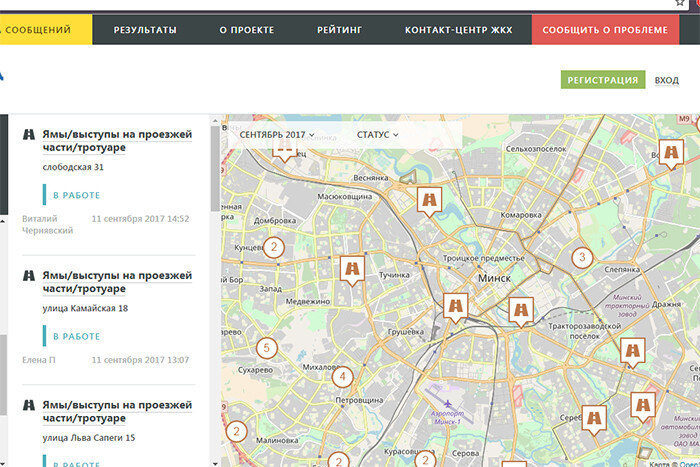Image resolution: width=700 pixels, height=467 pixels.
Task: Open road marker below Дражня label
Action: (x=633, y=353)
